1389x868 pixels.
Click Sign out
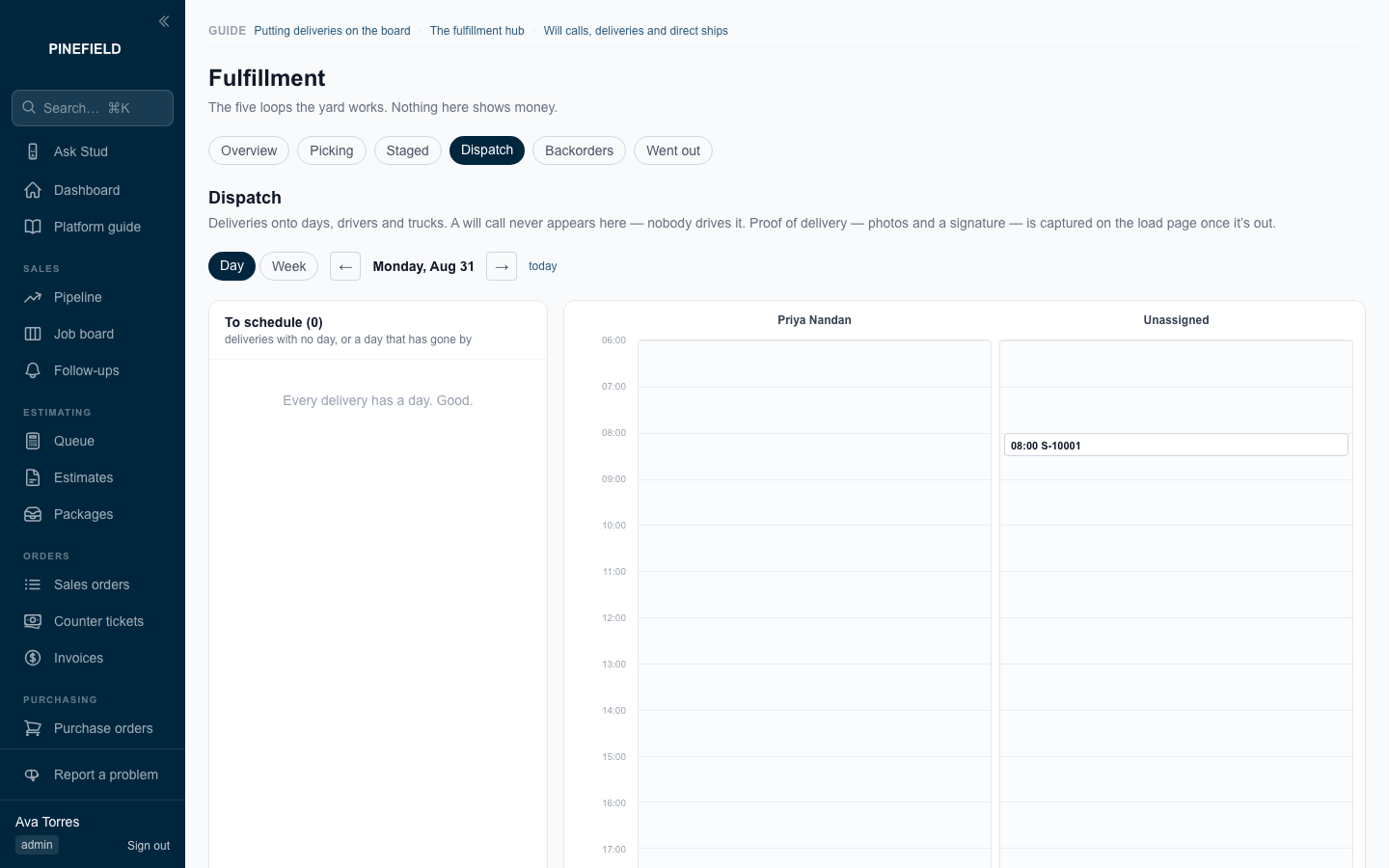[x=149, y=846]
